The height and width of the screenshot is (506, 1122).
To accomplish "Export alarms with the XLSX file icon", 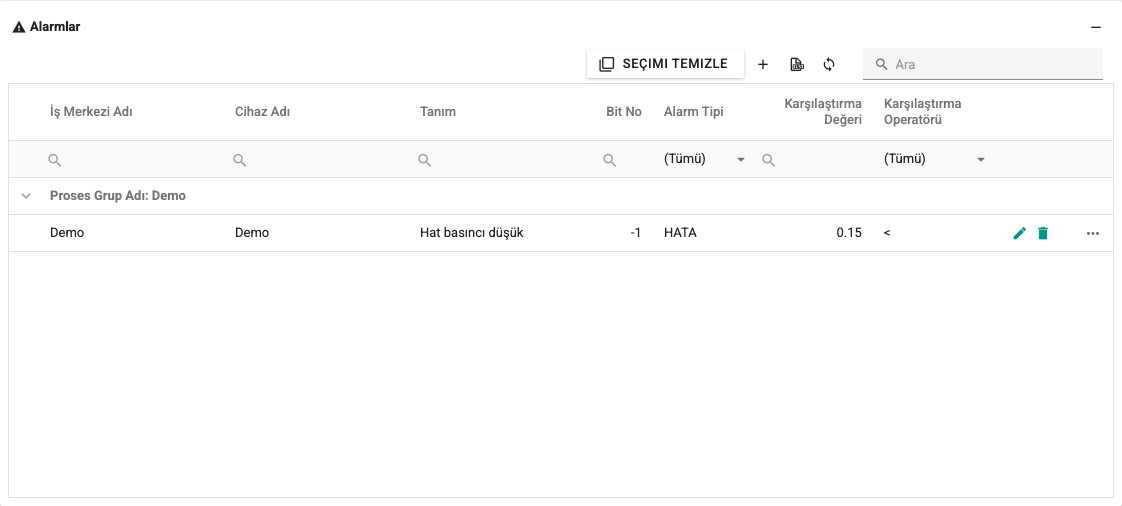I will pyautogui.click(x=796, y=64).
